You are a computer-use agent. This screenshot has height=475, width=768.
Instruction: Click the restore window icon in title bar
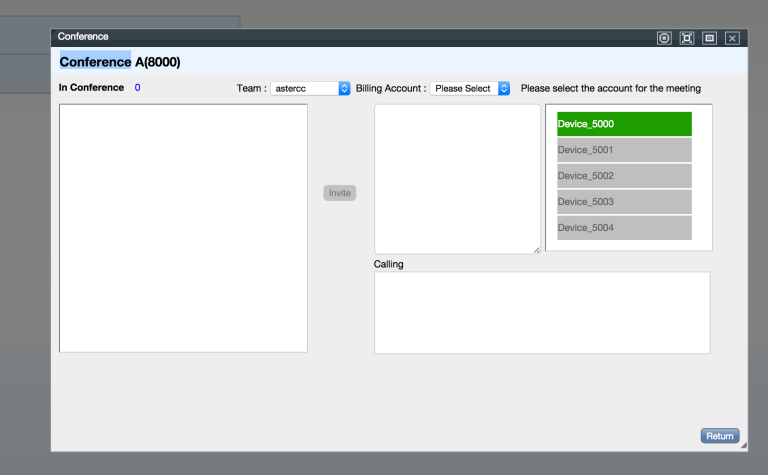click(710, 38)
